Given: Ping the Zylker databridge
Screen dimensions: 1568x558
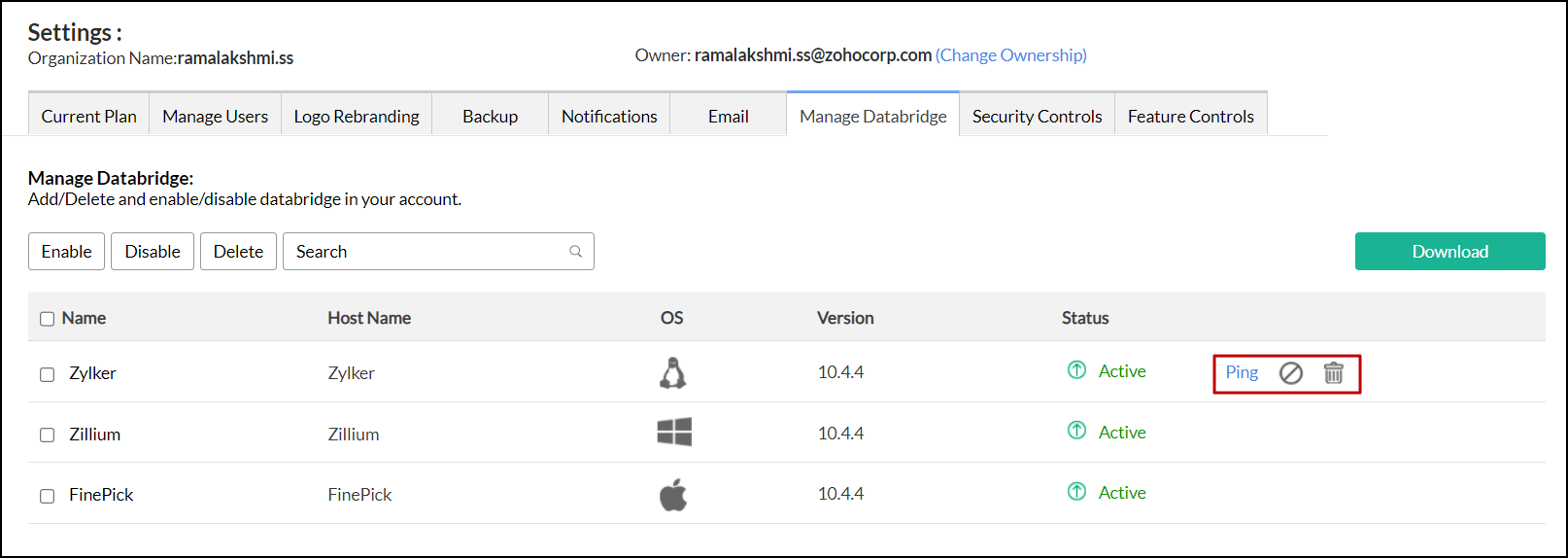Looking at the screenshot, I should tap(1242, 372).
